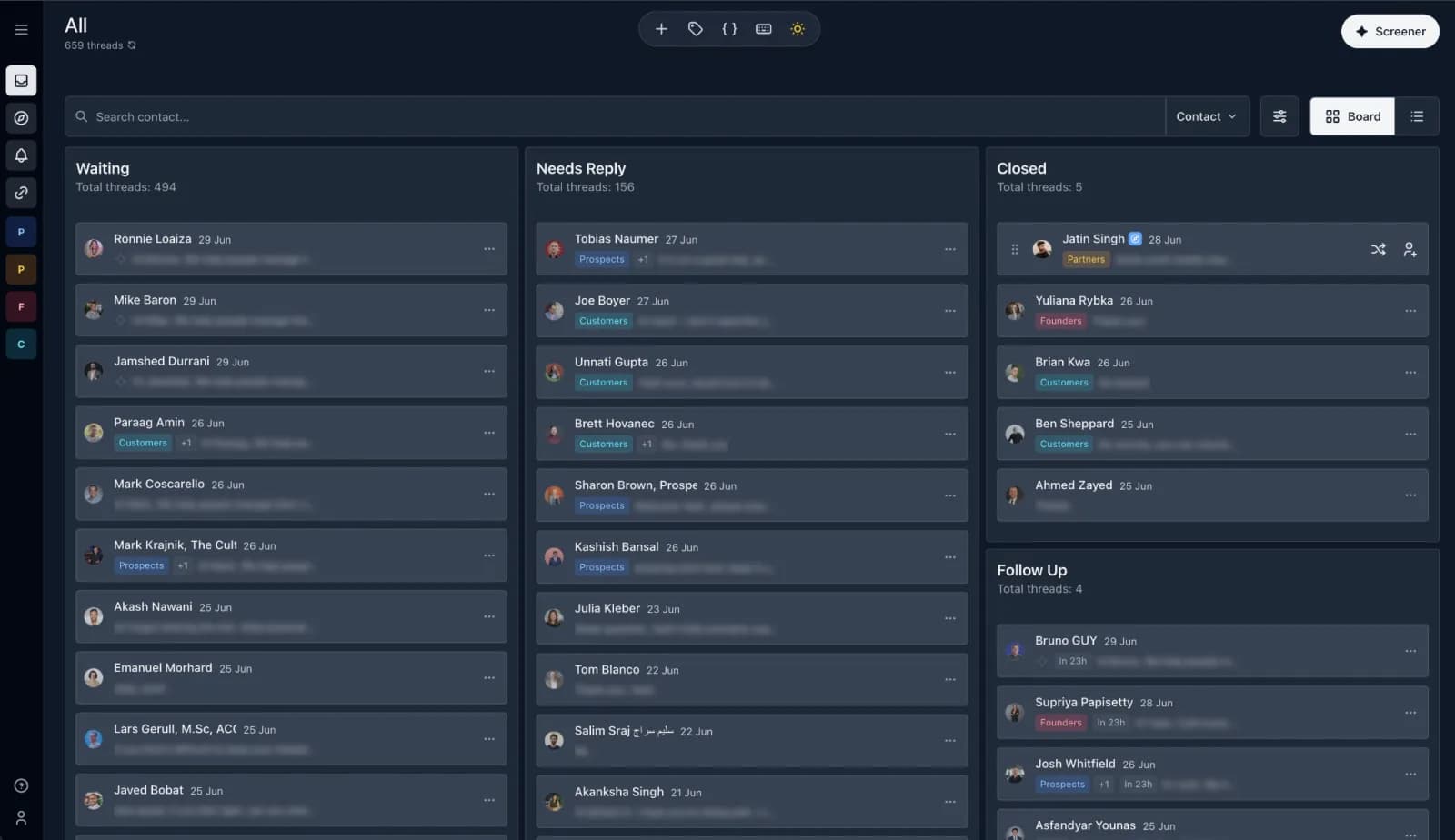Click the keyboard icon in top toolbar
Image resolution: width=1455 pixels, height=840 pixels.
pos(764,29)
